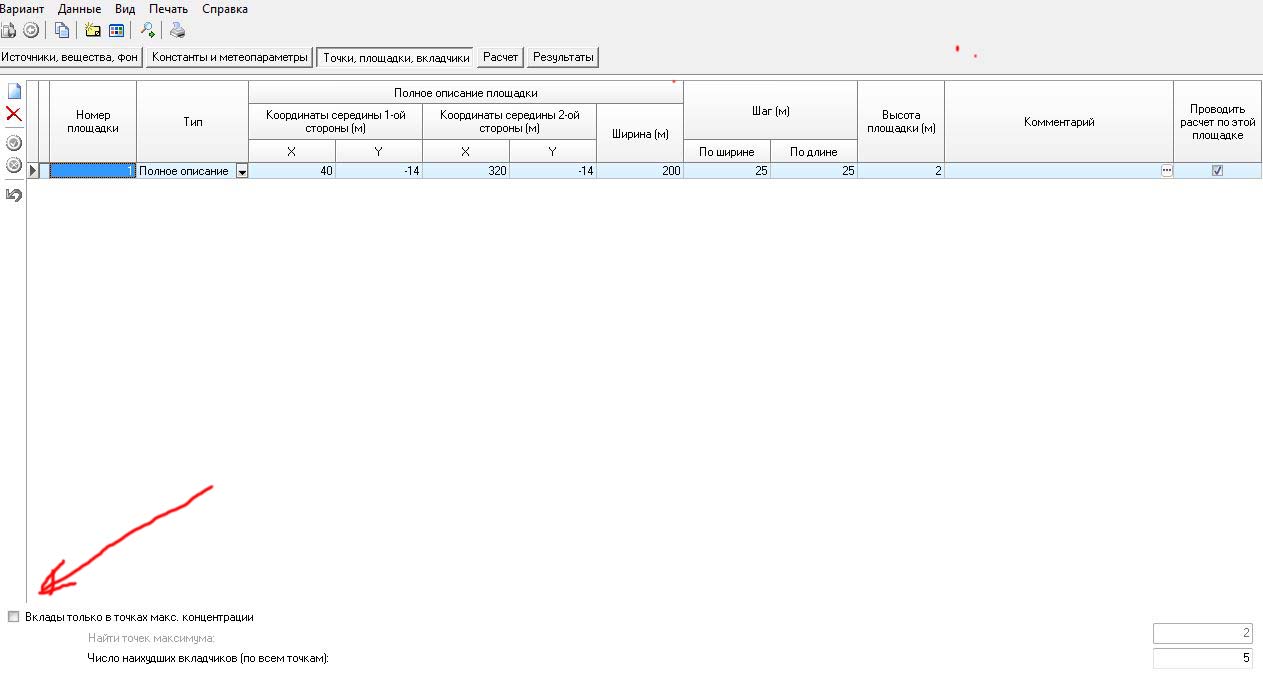Viewport: 1263px width, 699px height.
Task: Enable 'Вклады только в точках макс. концентрации' checkbox
Action: (x=13, y=617)
